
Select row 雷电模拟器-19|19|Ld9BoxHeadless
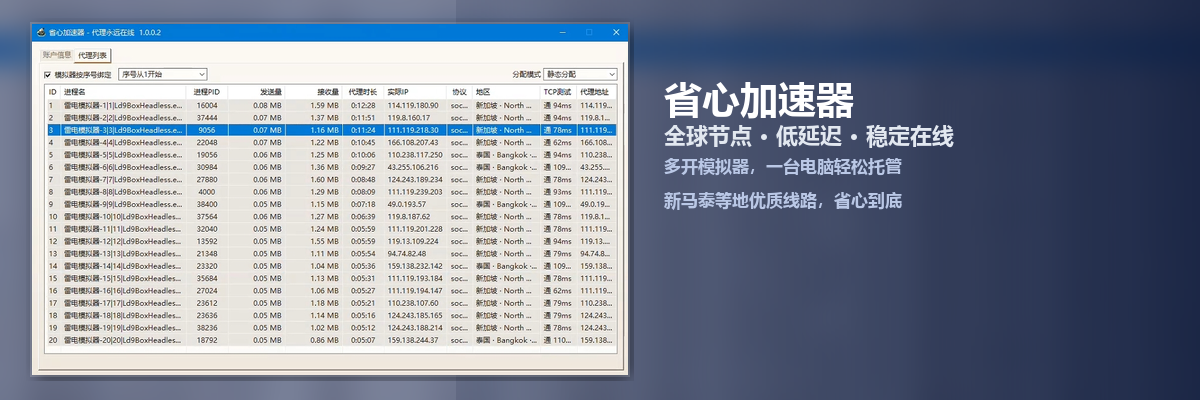point(331,328)
